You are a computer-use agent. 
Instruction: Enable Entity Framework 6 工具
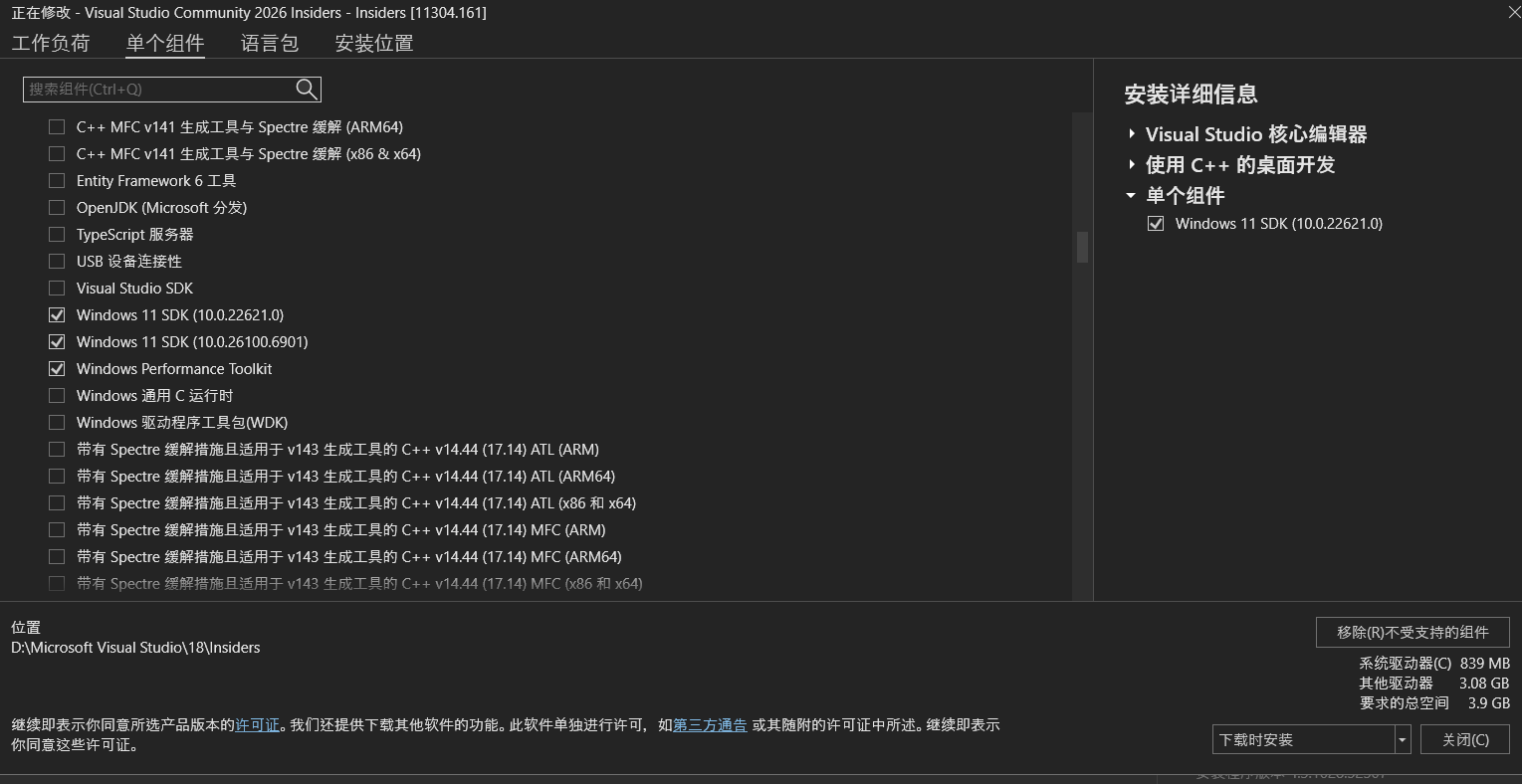click(57, 180)
